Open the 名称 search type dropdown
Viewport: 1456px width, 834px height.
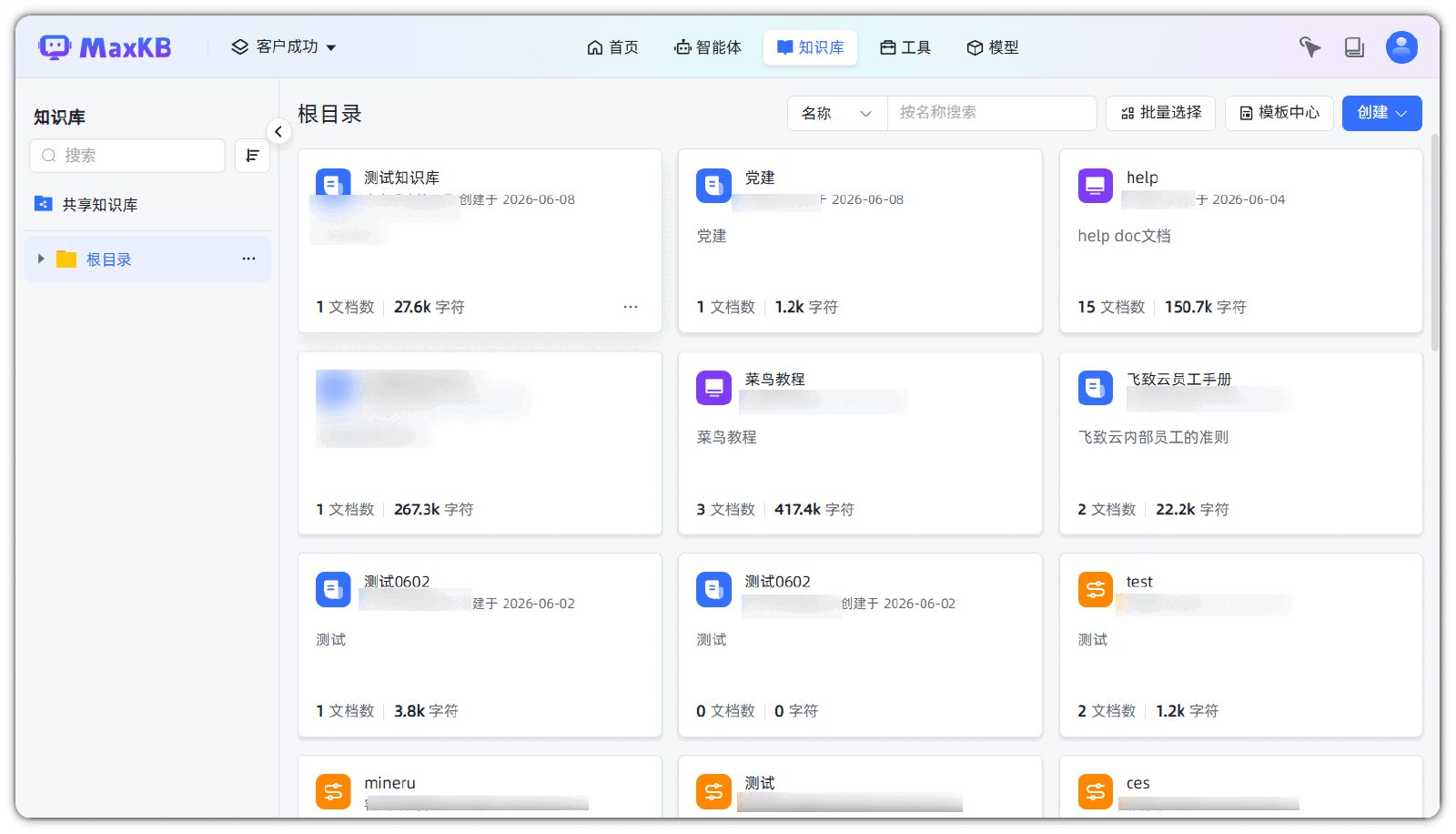coord(836,113)
